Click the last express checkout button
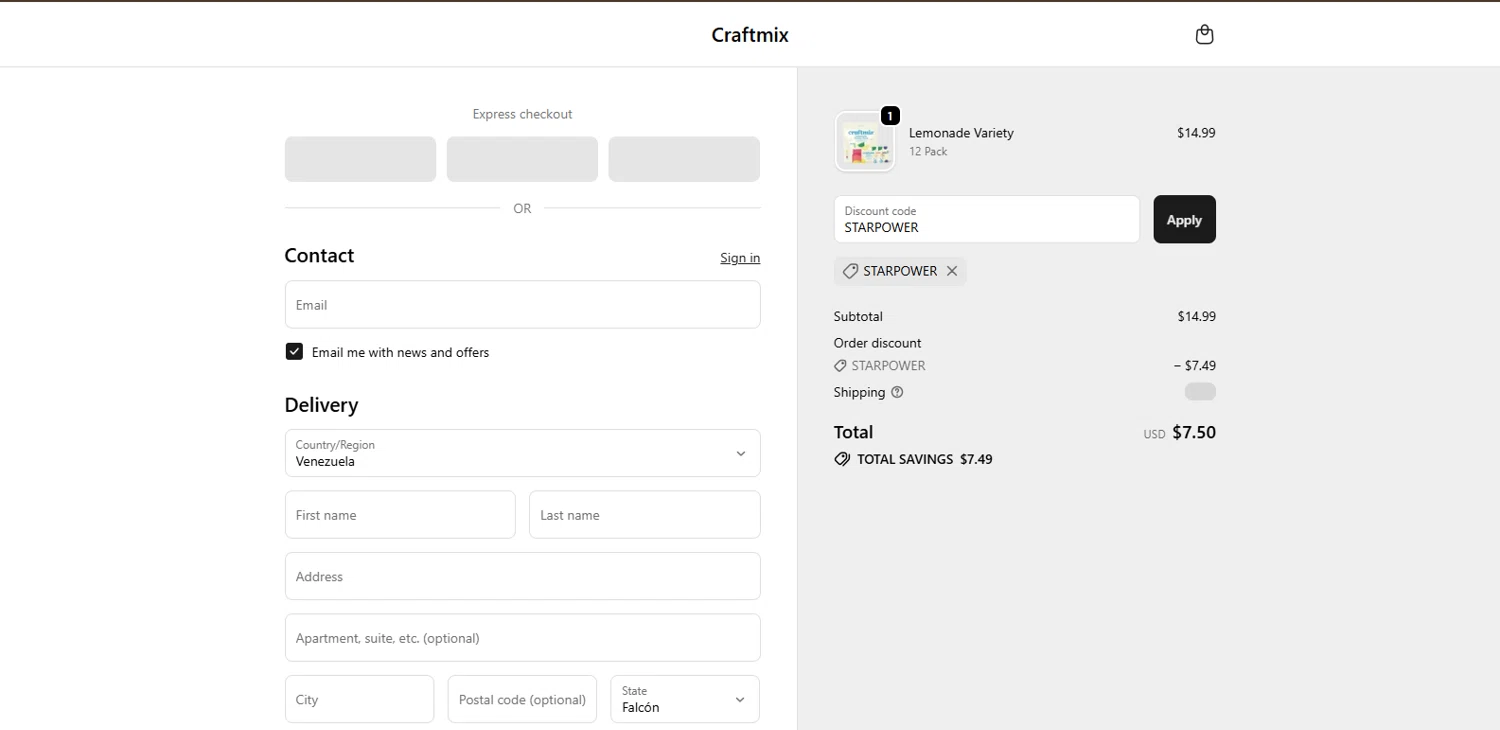The width and height of the screenshot is (1500, 730). click(x=684, y=159)
